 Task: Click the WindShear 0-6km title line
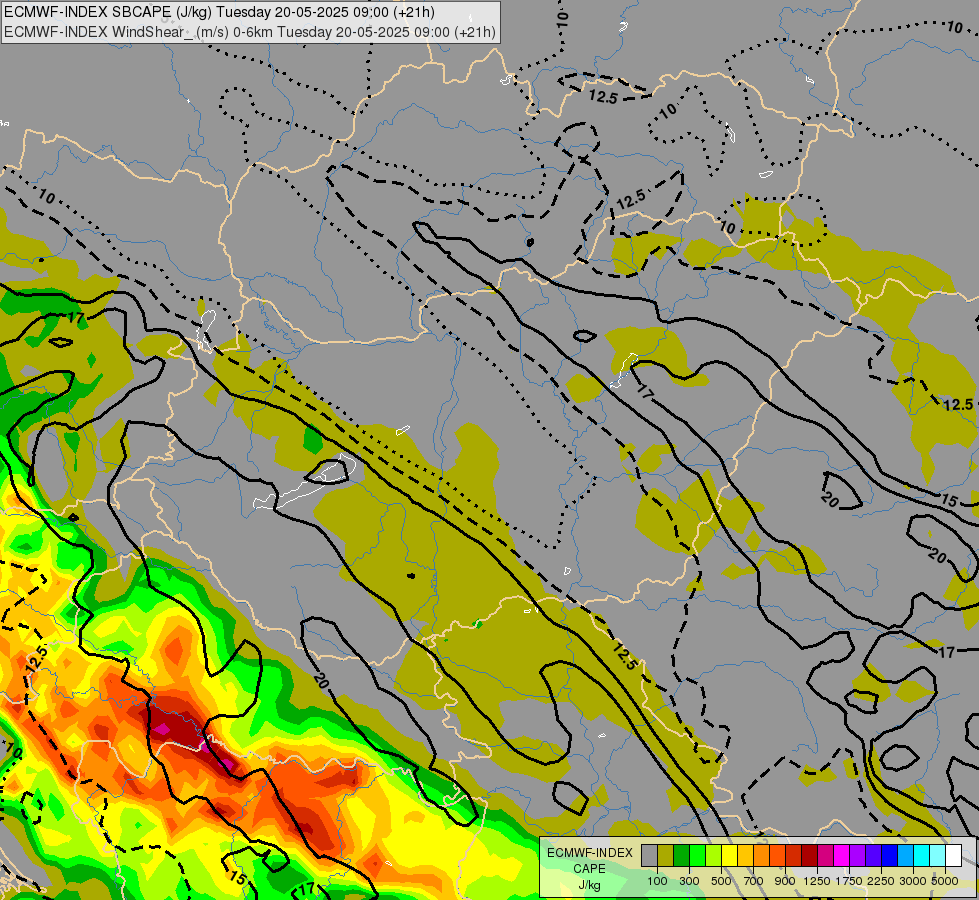[250, 32]
